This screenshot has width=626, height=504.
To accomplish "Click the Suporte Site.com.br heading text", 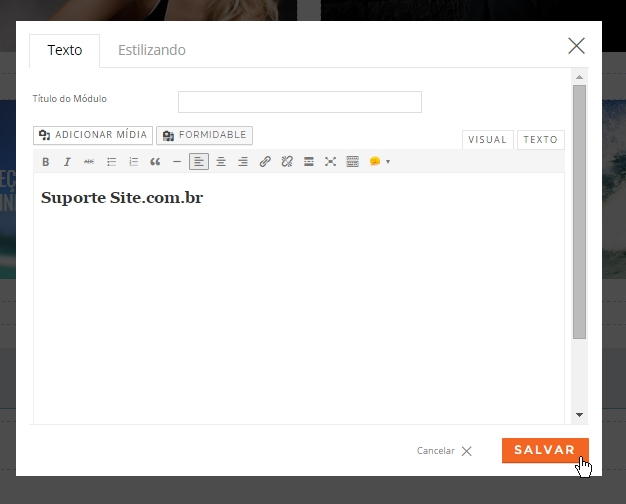I will pyautogui.click(x=122, y=198).
